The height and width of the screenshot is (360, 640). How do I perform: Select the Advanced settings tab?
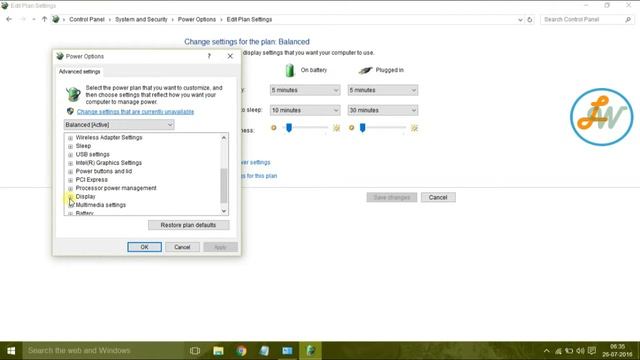pos(79,71)
